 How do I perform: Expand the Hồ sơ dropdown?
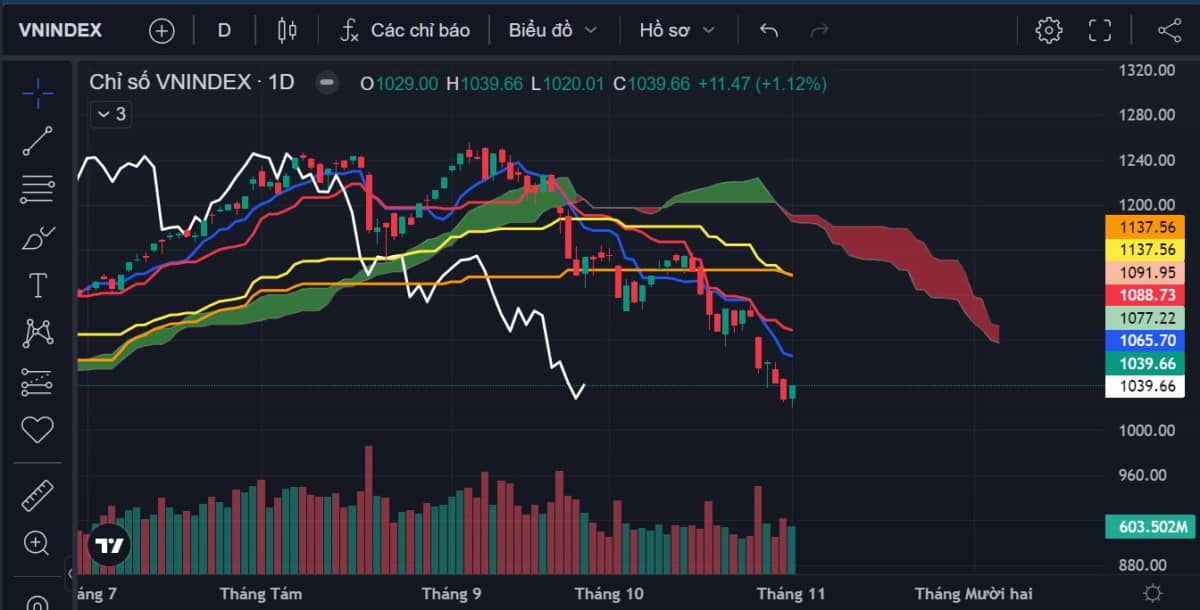[x=677, y=30]
